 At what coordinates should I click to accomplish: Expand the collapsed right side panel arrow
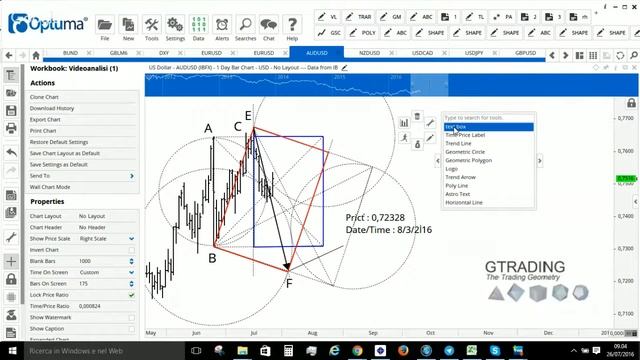point(636,202)
